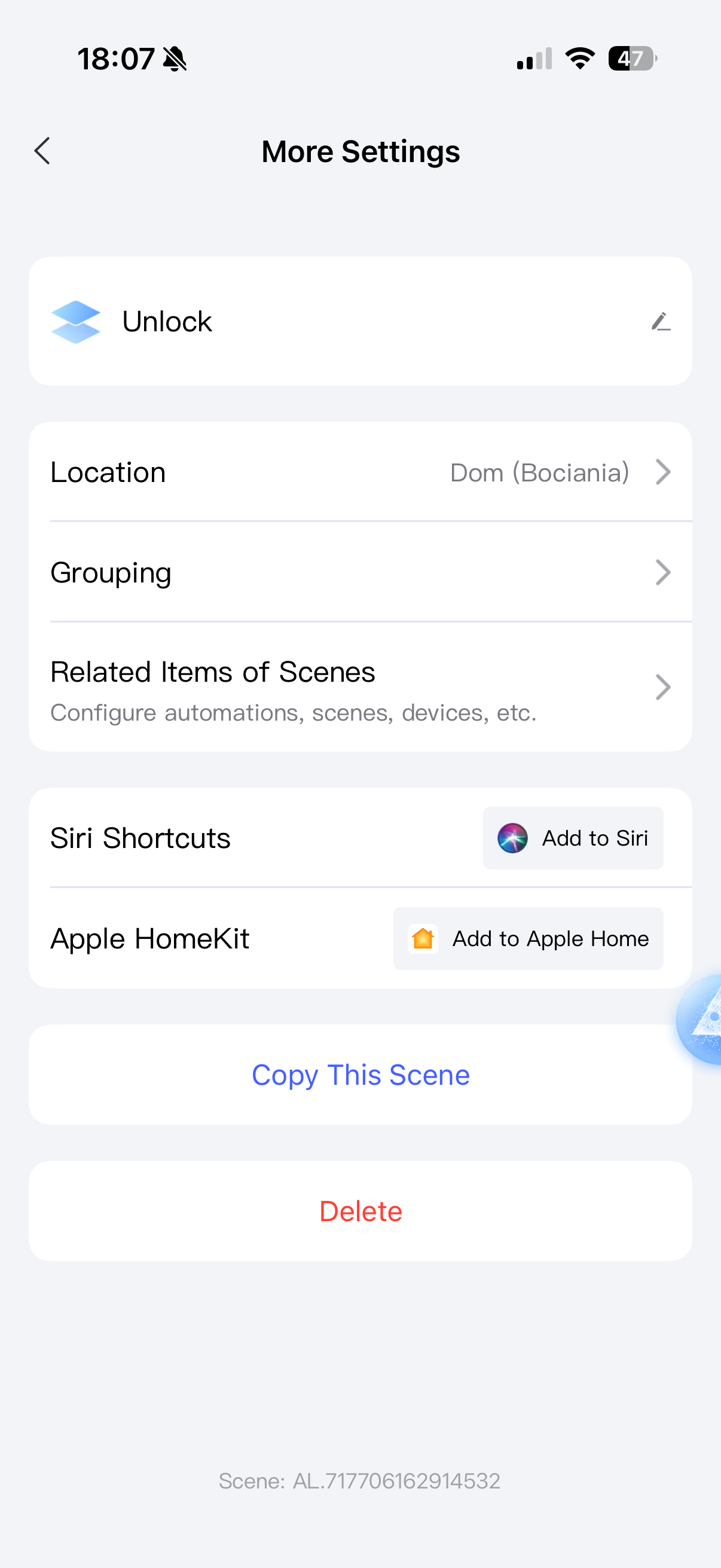721x1568 pixels.
Task: Tap the back arrow icon
Action: pyautogui.click(x=42, y=151)
